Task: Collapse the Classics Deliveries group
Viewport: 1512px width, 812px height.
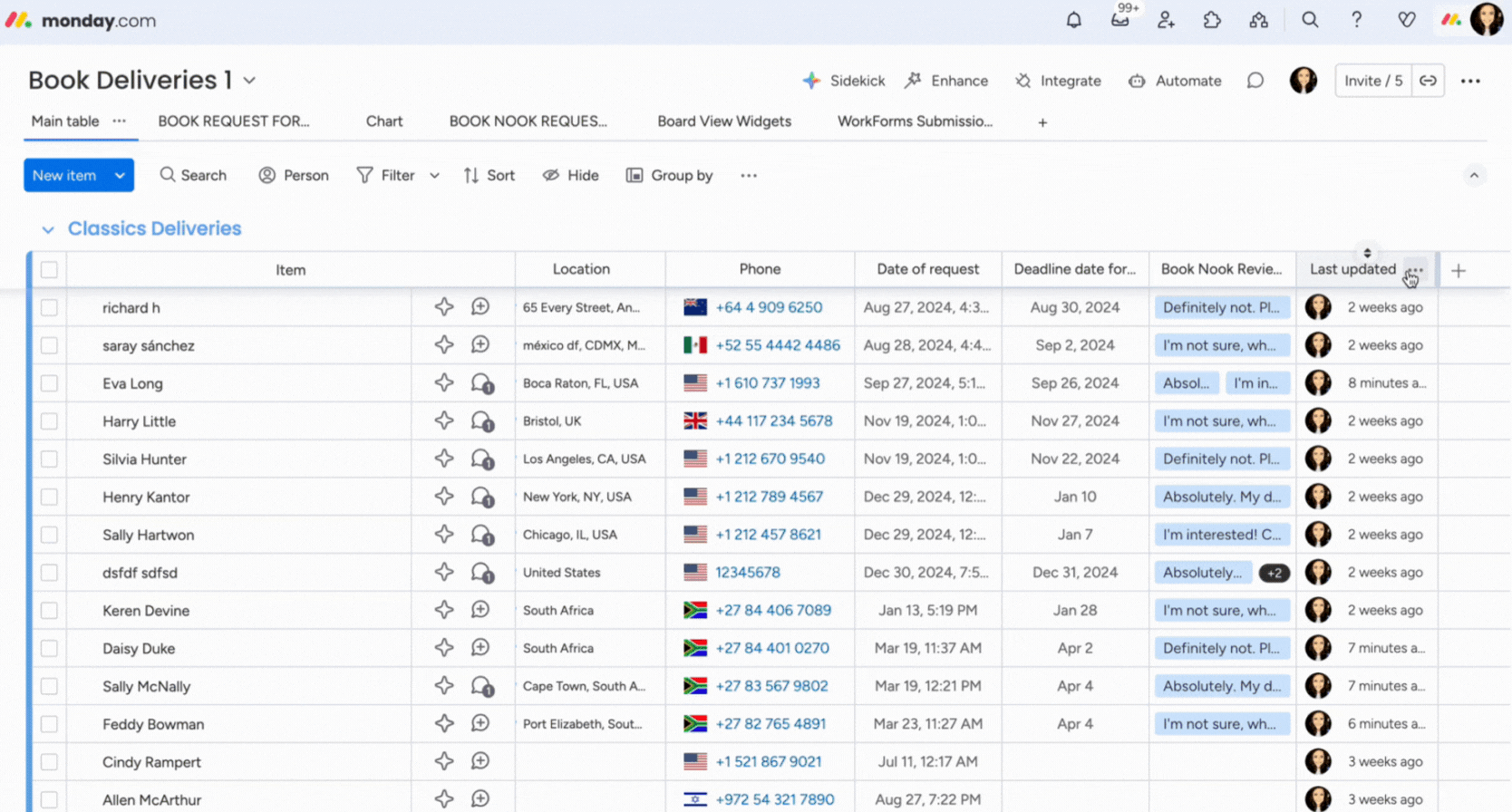Action: coord(48,229)
